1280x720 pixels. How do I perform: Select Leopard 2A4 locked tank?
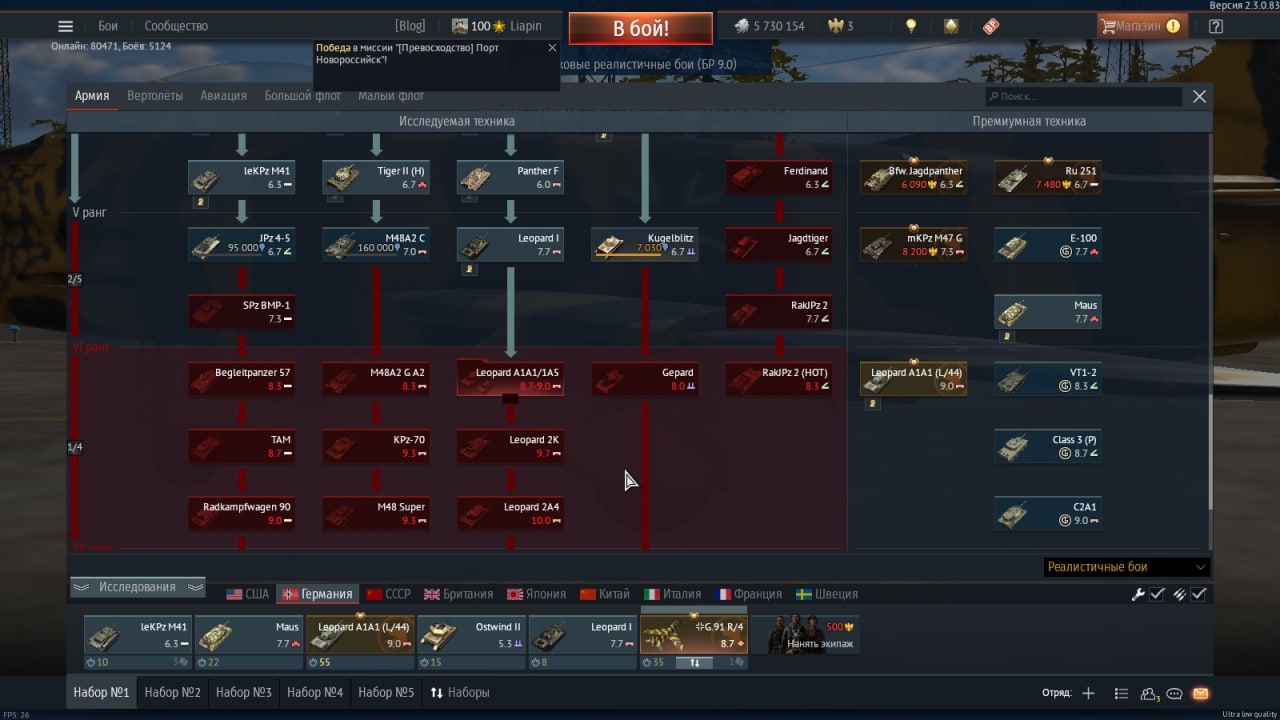[x=511, y=513]
